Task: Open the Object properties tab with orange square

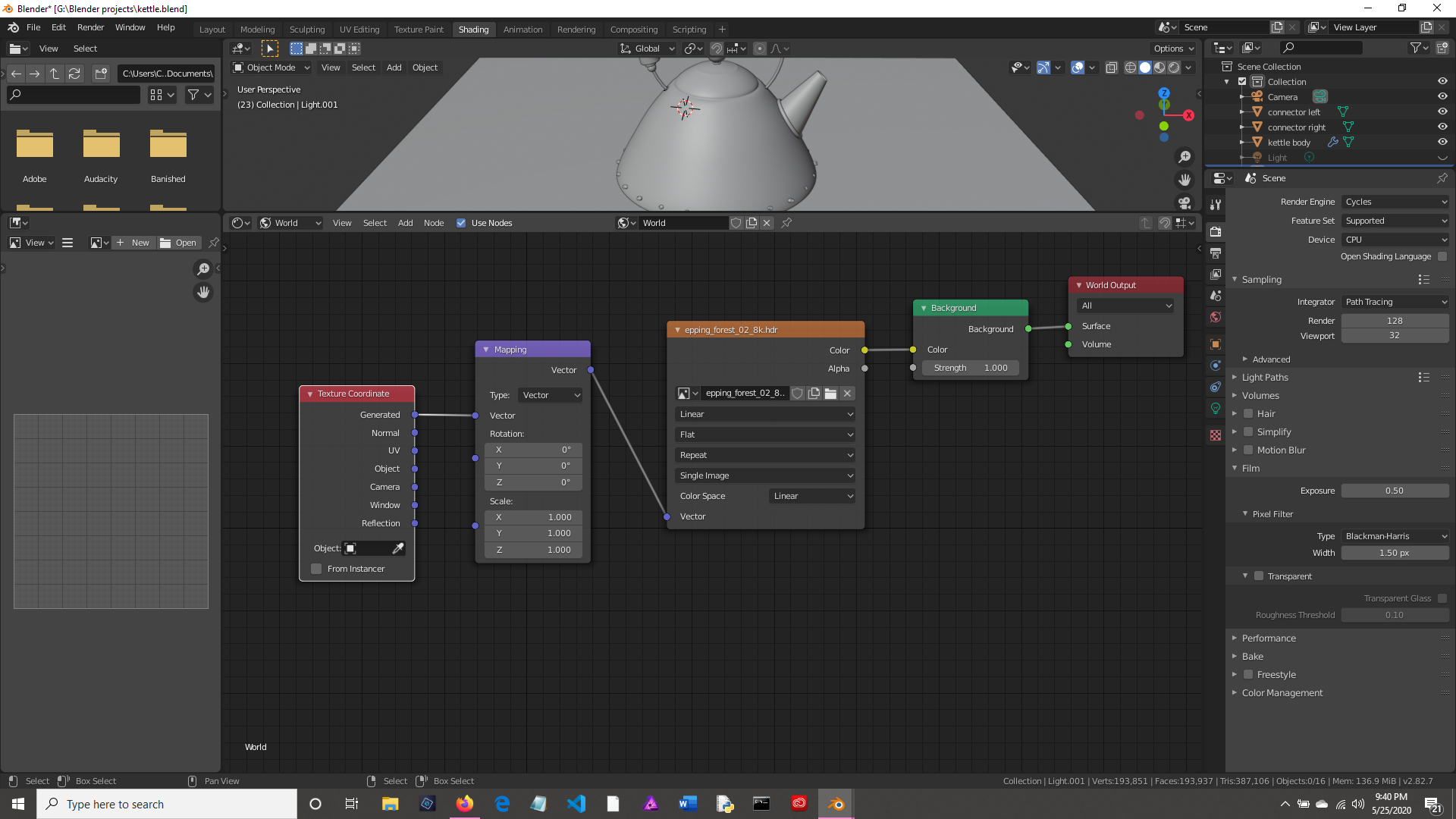Action: click(1216, 344)
